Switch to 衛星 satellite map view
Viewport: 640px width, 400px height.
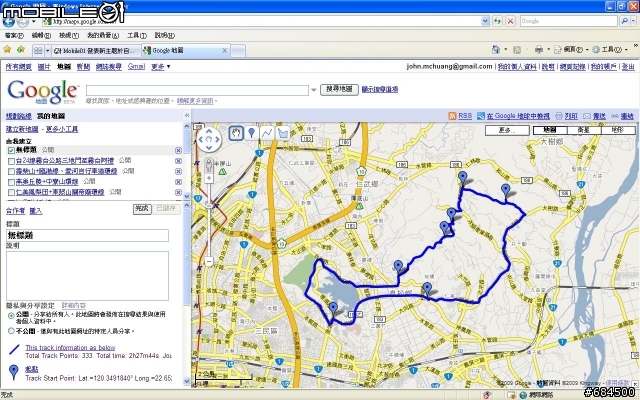pos(584,131)
